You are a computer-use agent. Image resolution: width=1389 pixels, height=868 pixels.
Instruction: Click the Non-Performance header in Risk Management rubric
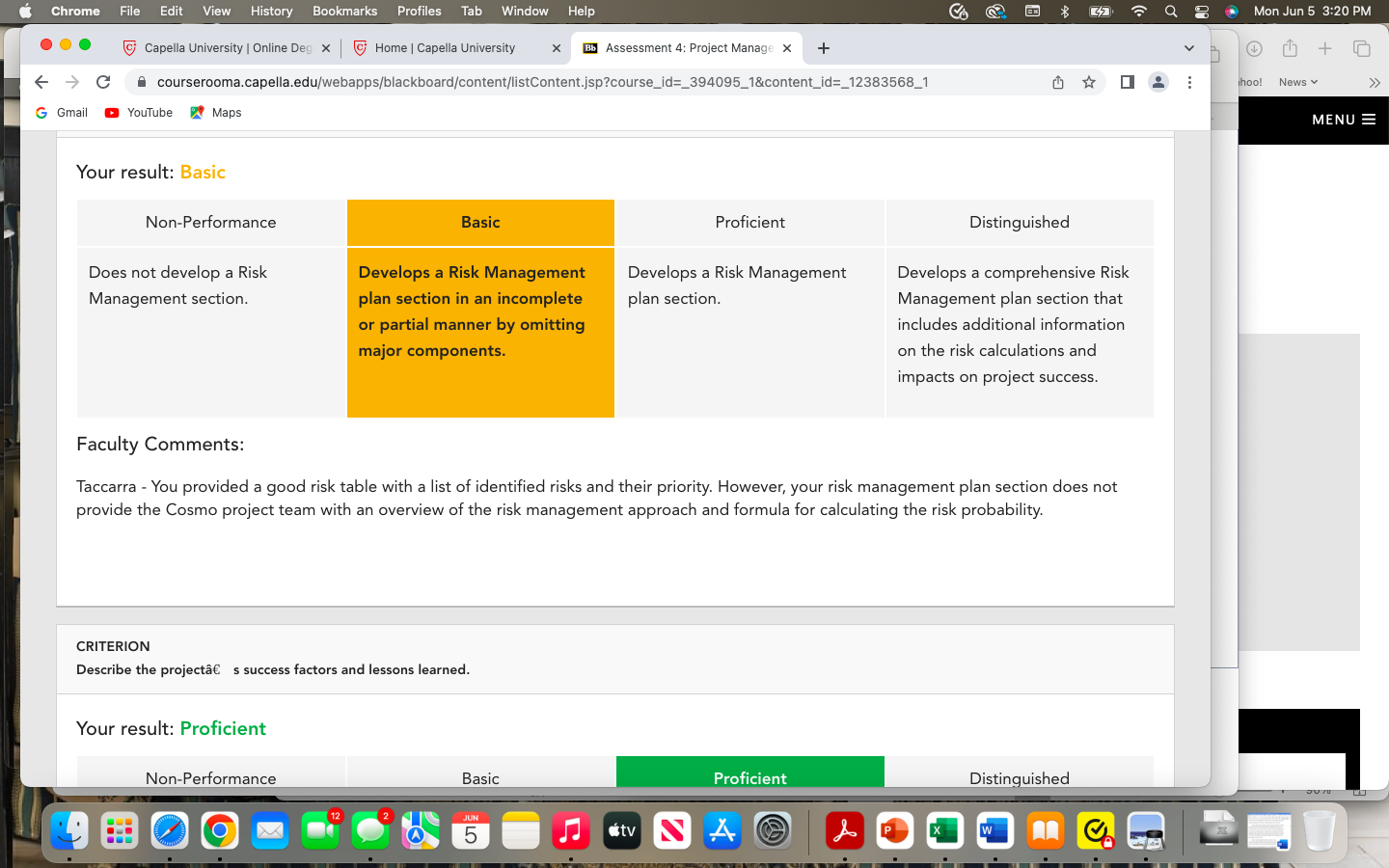click(x=210, y=222)
